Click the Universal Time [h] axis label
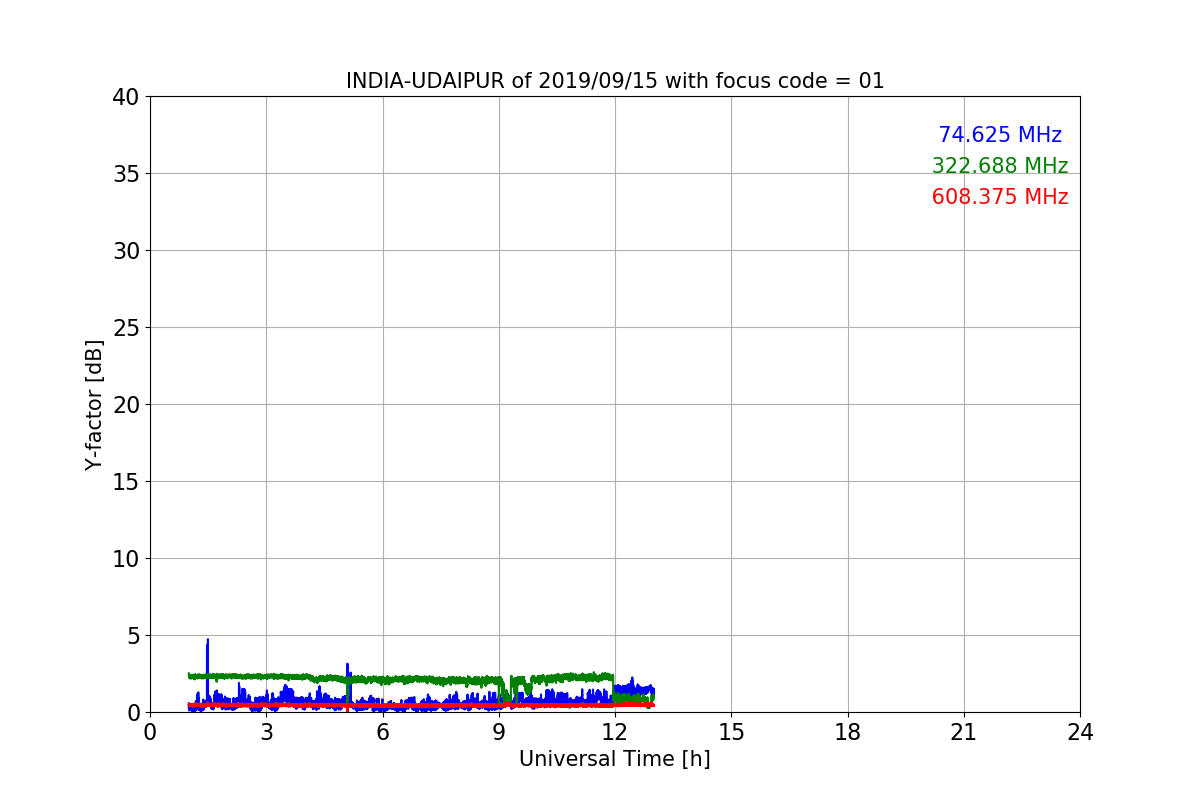 [614, 759]
